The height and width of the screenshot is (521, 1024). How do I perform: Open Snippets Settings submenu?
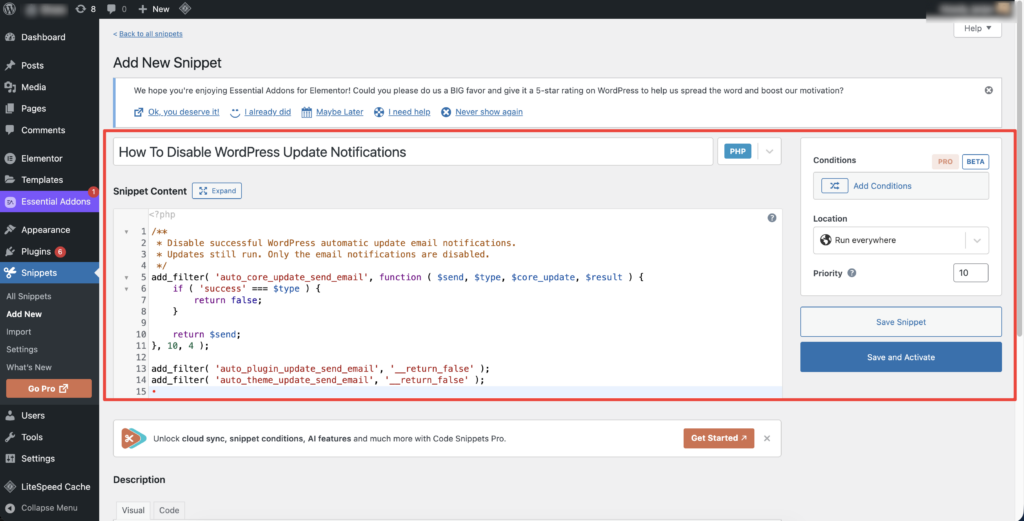tap(22, 349)
